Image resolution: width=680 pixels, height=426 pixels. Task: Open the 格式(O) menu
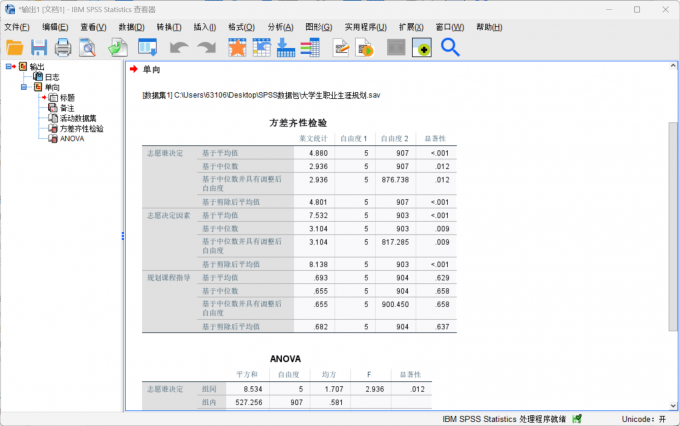pyautogui.click(x=242, y=27)
